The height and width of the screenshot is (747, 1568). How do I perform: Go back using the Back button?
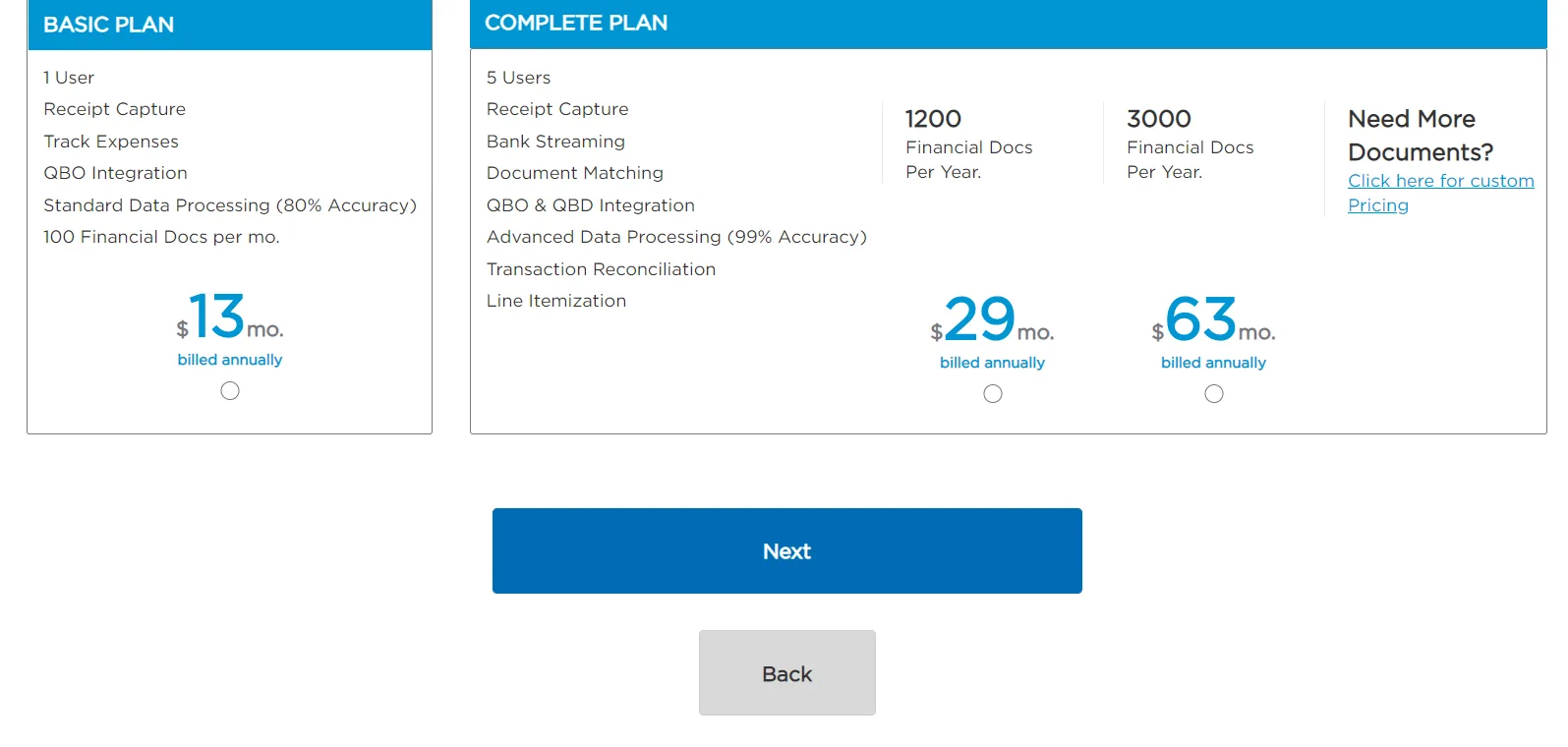tap(786, 673)
